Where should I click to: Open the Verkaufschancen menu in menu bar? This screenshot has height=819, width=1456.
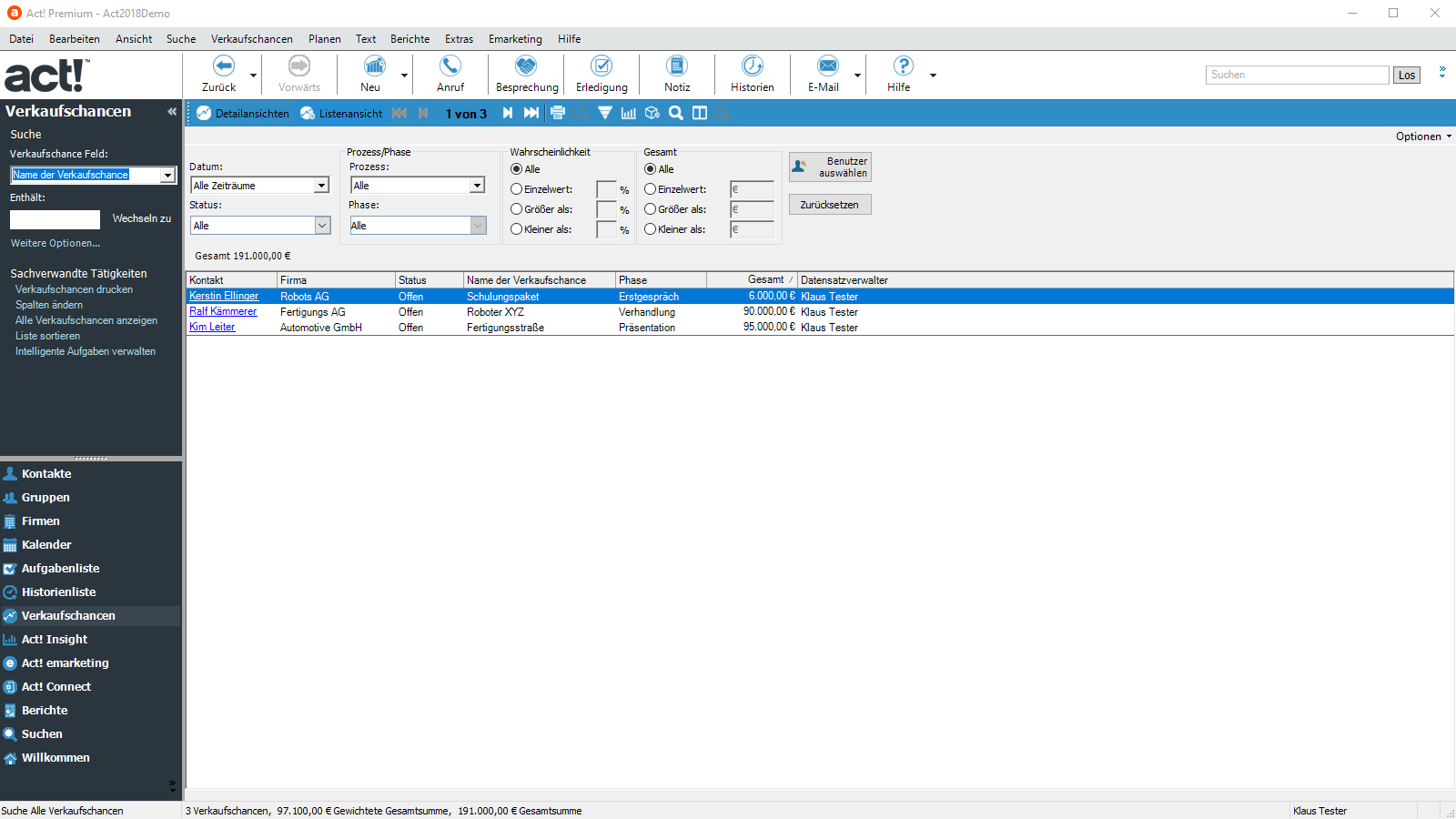(251, 39)
